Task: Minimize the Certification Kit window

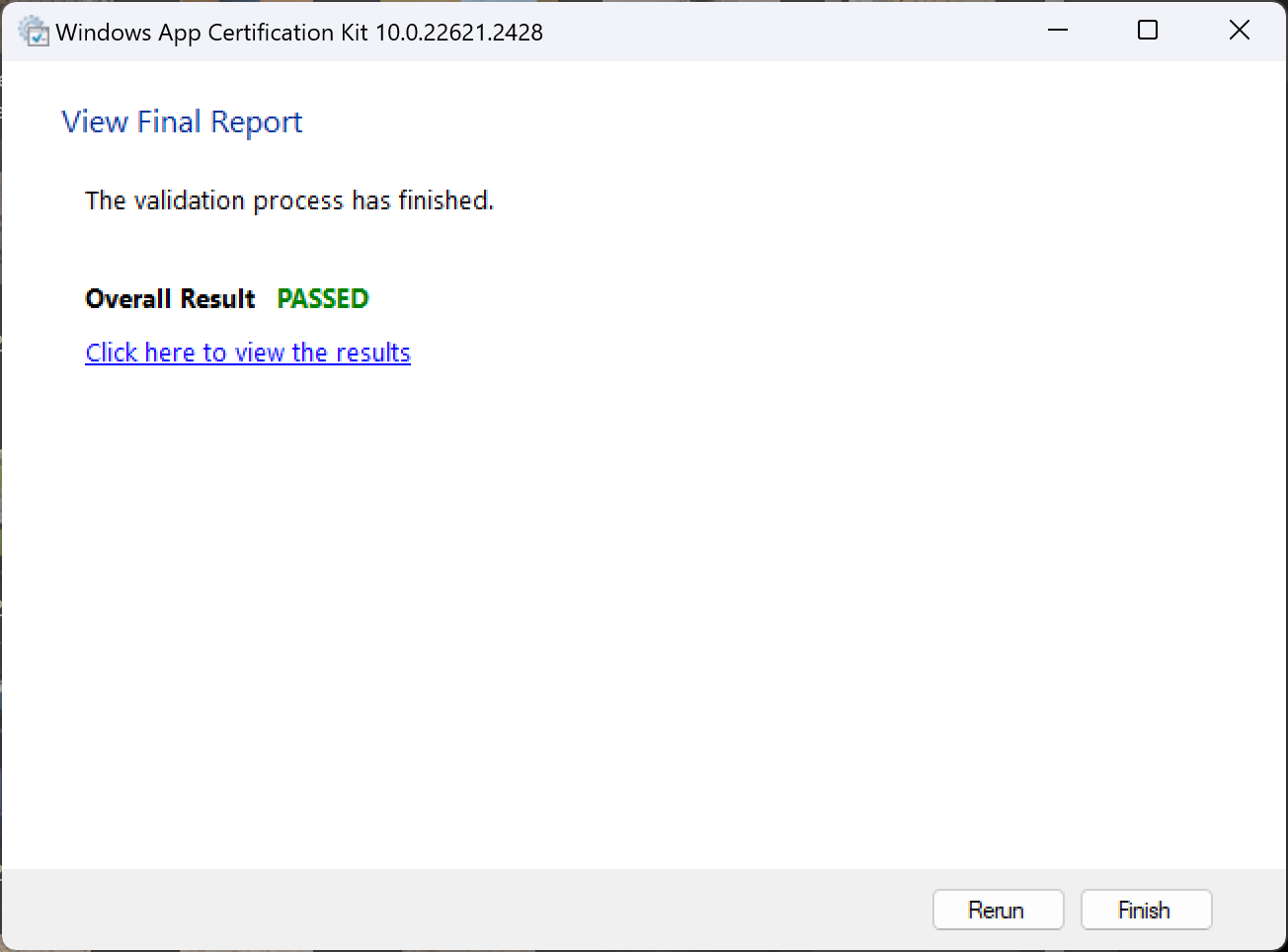Action: pyautogui.click(x=1058, y=31)
